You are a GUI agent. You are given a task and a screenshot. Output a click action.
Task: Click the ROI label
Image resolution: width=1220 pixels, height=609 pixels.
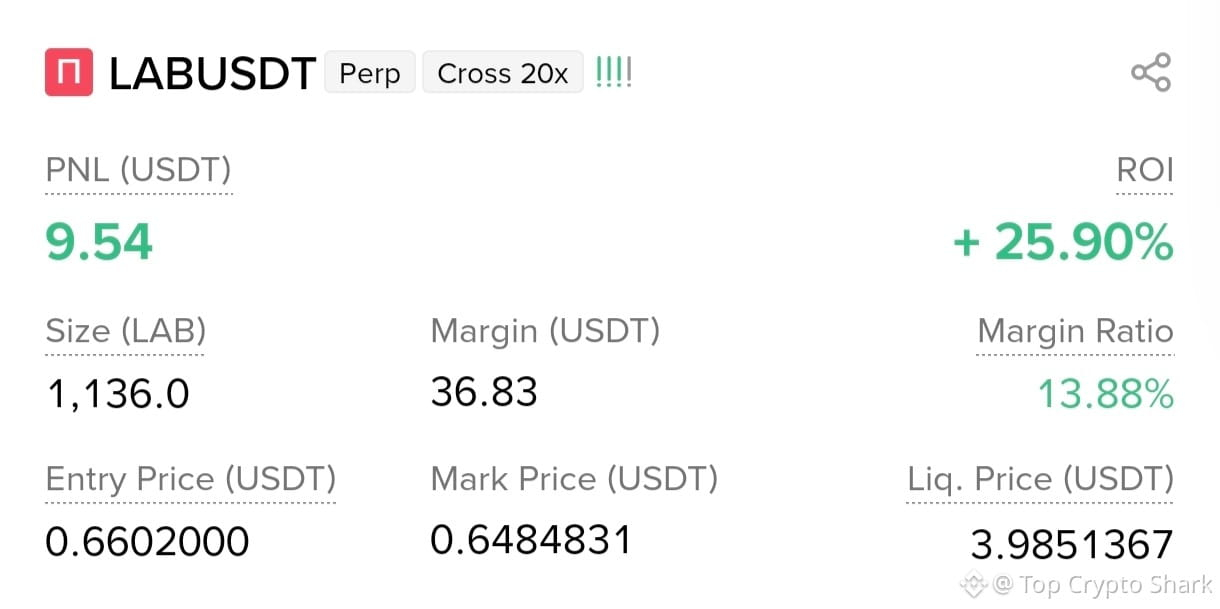click(x=1145, y=170)
